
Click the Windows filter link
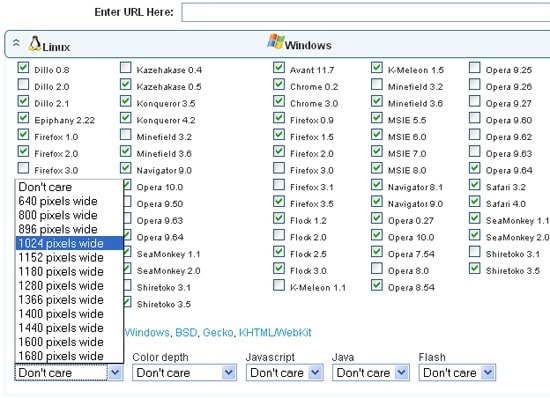click(147, 332)
